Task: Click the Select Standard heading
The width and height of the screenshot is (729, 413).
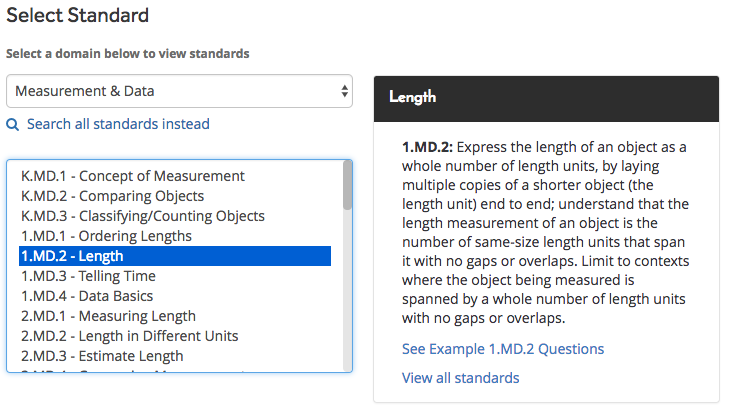Action: click(77, 16)
